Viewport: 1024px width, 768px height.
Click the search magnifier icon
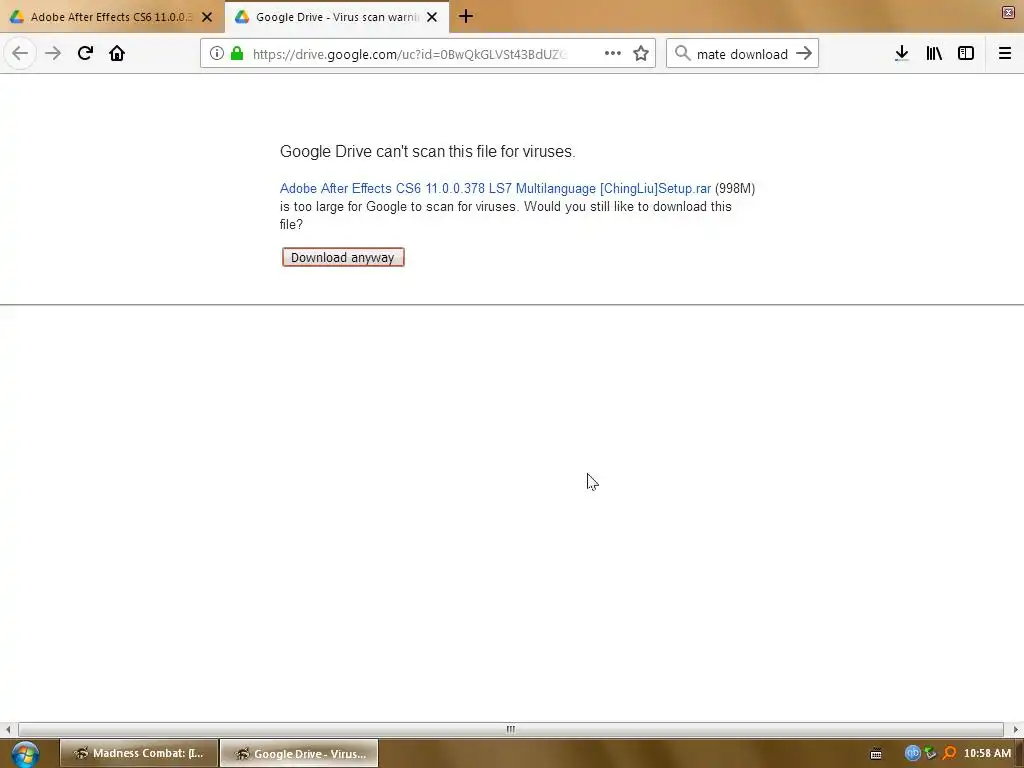(682, 54)
